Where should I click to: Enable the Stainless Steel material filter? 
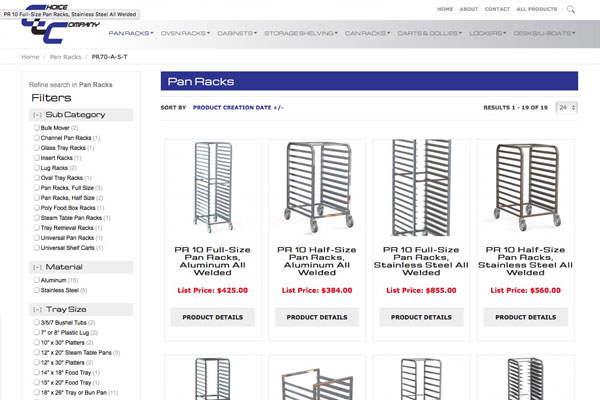tap(36, 291)
